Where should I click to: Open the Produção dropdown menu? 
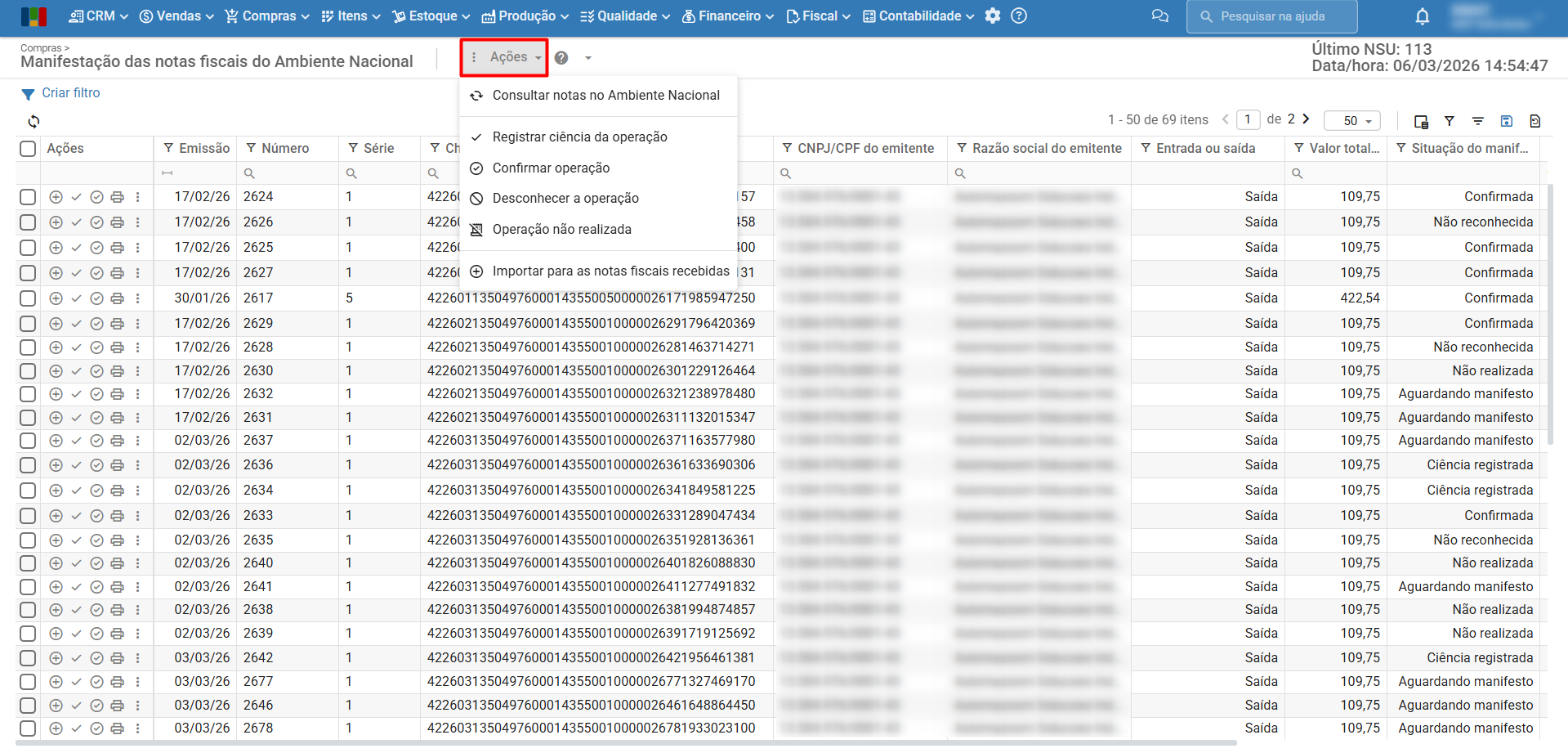[525, 16]
